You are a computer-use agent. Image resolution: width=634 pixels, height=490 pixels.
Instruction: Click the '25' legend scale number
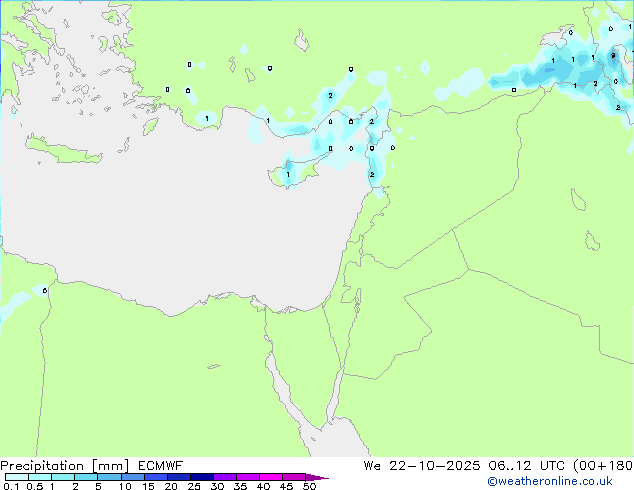[x=194, y=486]
